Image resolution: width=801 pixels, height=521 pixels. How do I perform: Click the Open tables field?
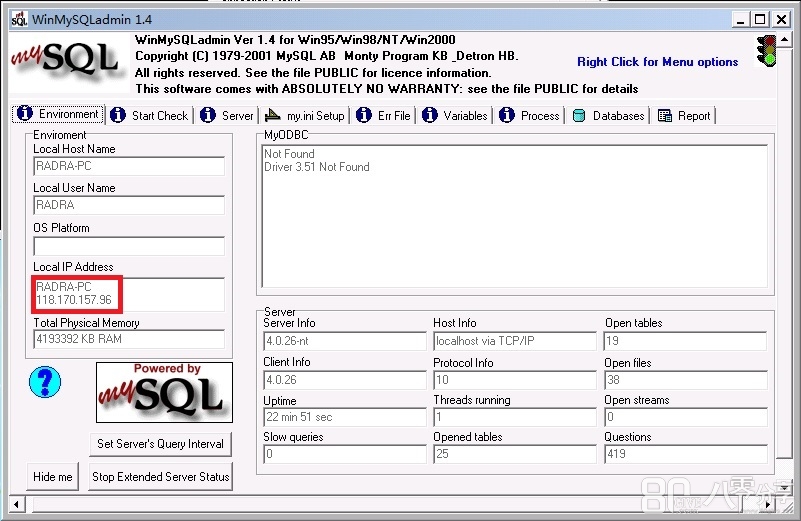[x=686, y=341]
